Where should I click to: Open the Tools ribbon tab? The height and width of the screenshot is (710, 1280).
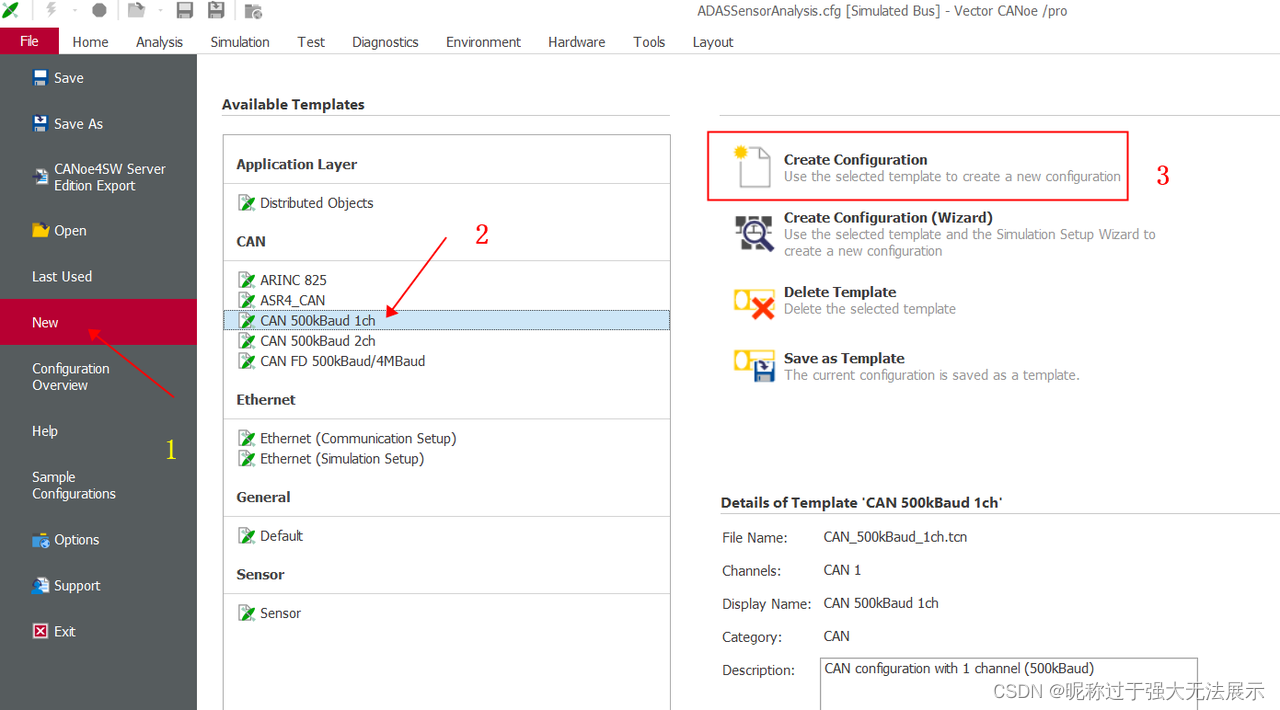pos(649,42)
